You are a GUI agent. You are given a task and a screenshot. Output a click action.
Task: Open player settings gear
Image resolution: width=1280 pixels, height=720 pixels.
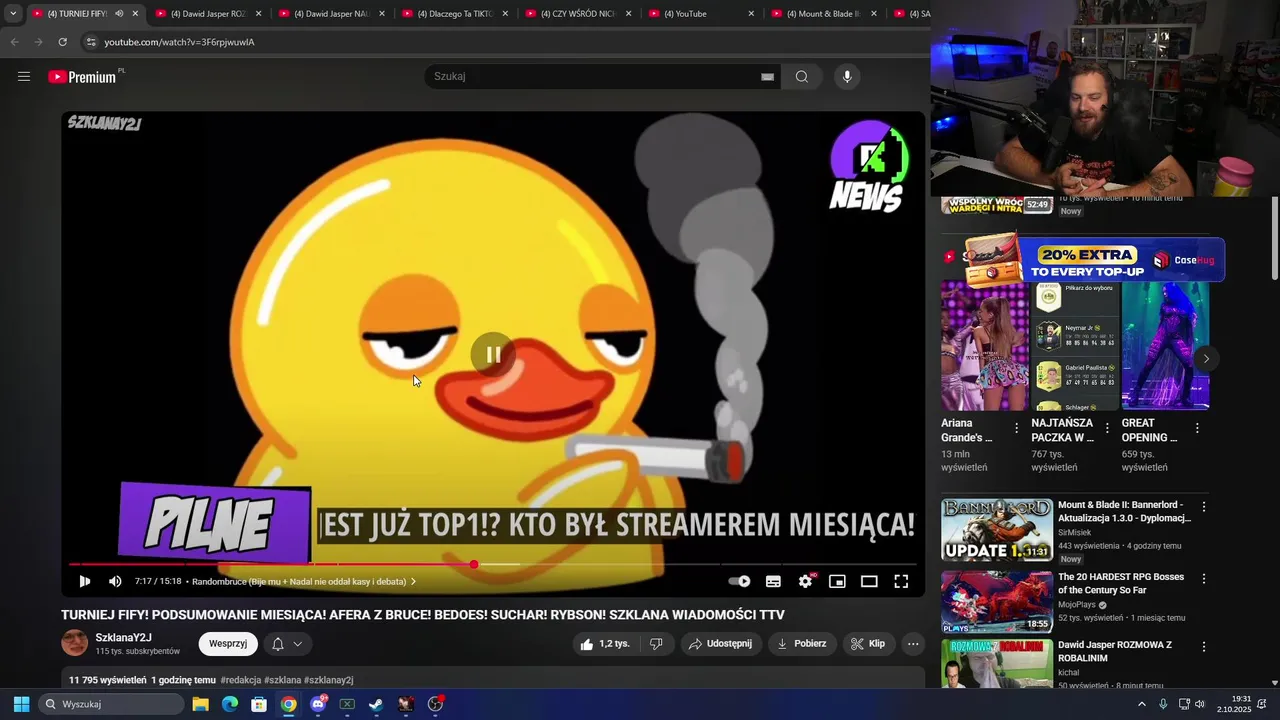point(806,581)
